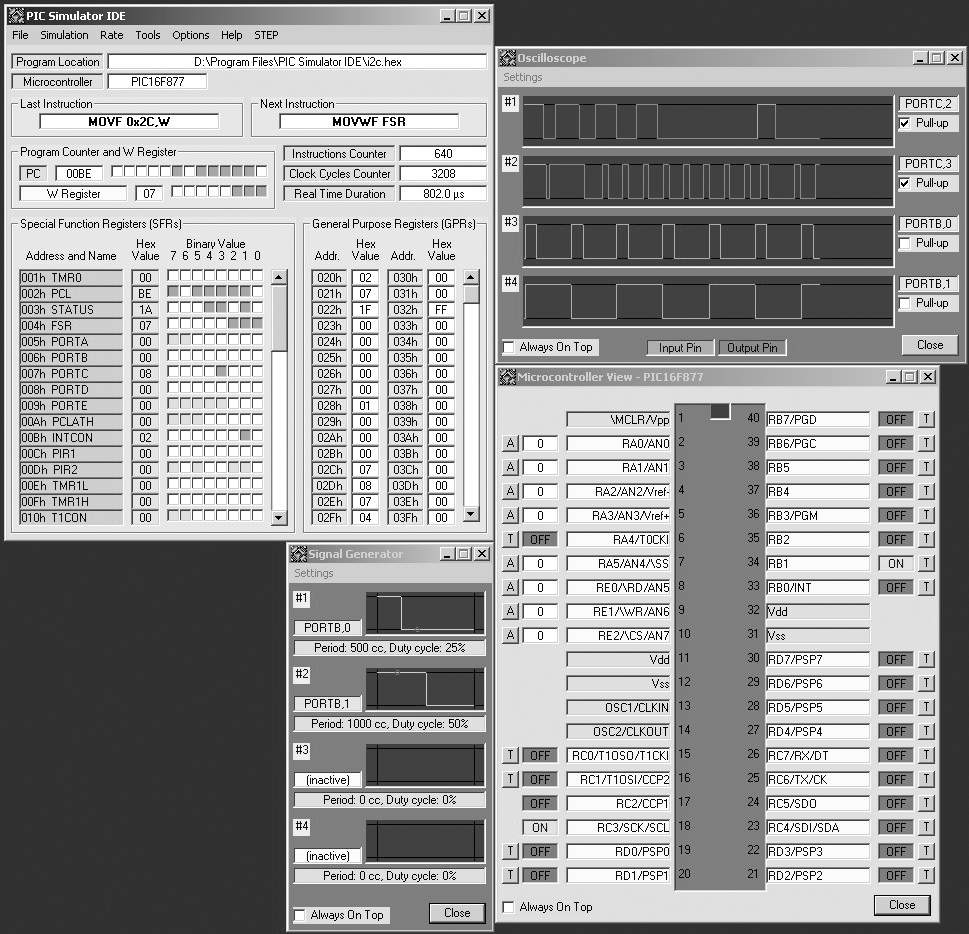This screenshot has height=934, width=969.
Task: Click Close button in Microcontroller View
Action: pos(901,905)
